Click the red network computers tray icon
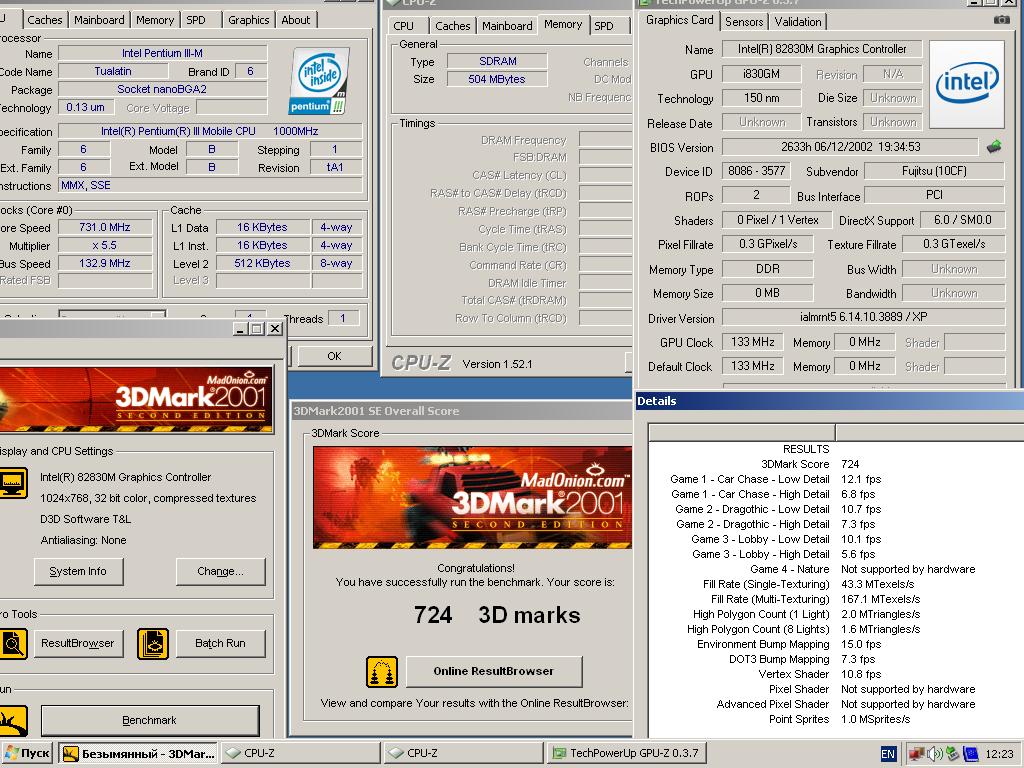The width and height of the screenshot is (1024, 768). click(916, 754)
